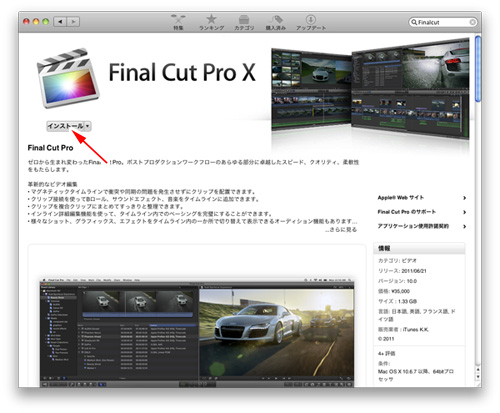Image resolution: width=500 pixels, height=413 pixels.
Task: Click the release date 2011/06/21 text
Action: point(414,271)
